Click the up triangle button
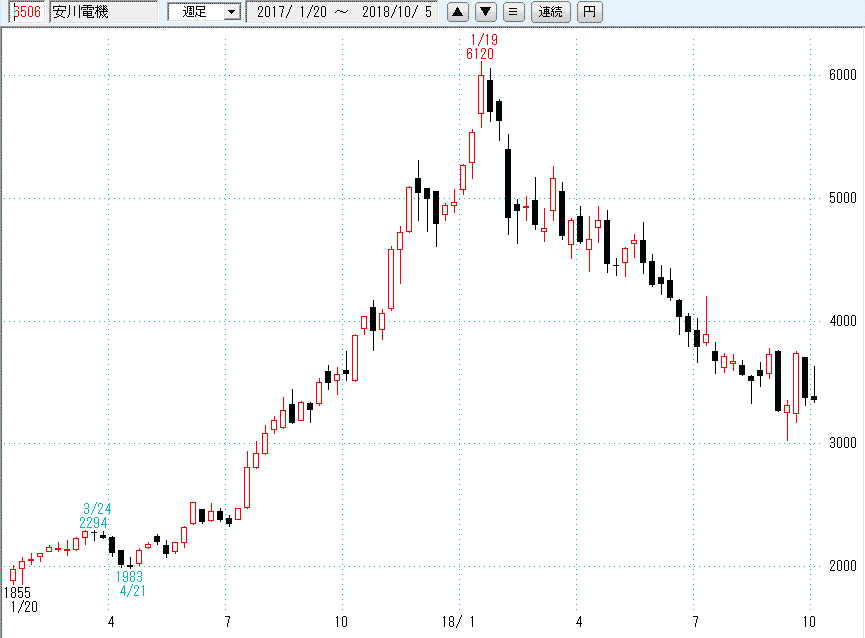This screenshot has width=865, height=638. [456, 12]
